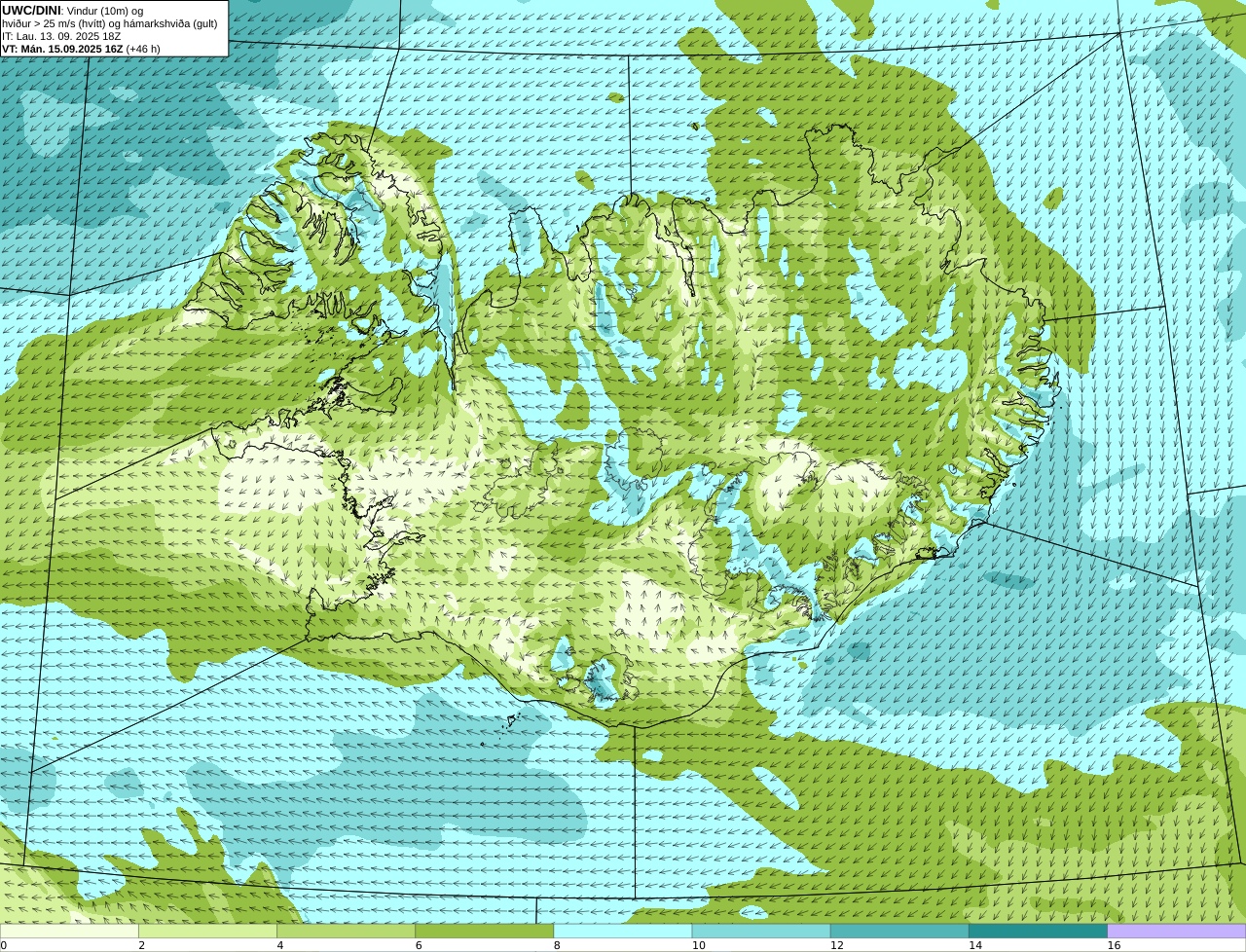This screenshot has height=952, width=1246.
Task: Click the UWC/DINI title text
Action: (x=32, y=11)
